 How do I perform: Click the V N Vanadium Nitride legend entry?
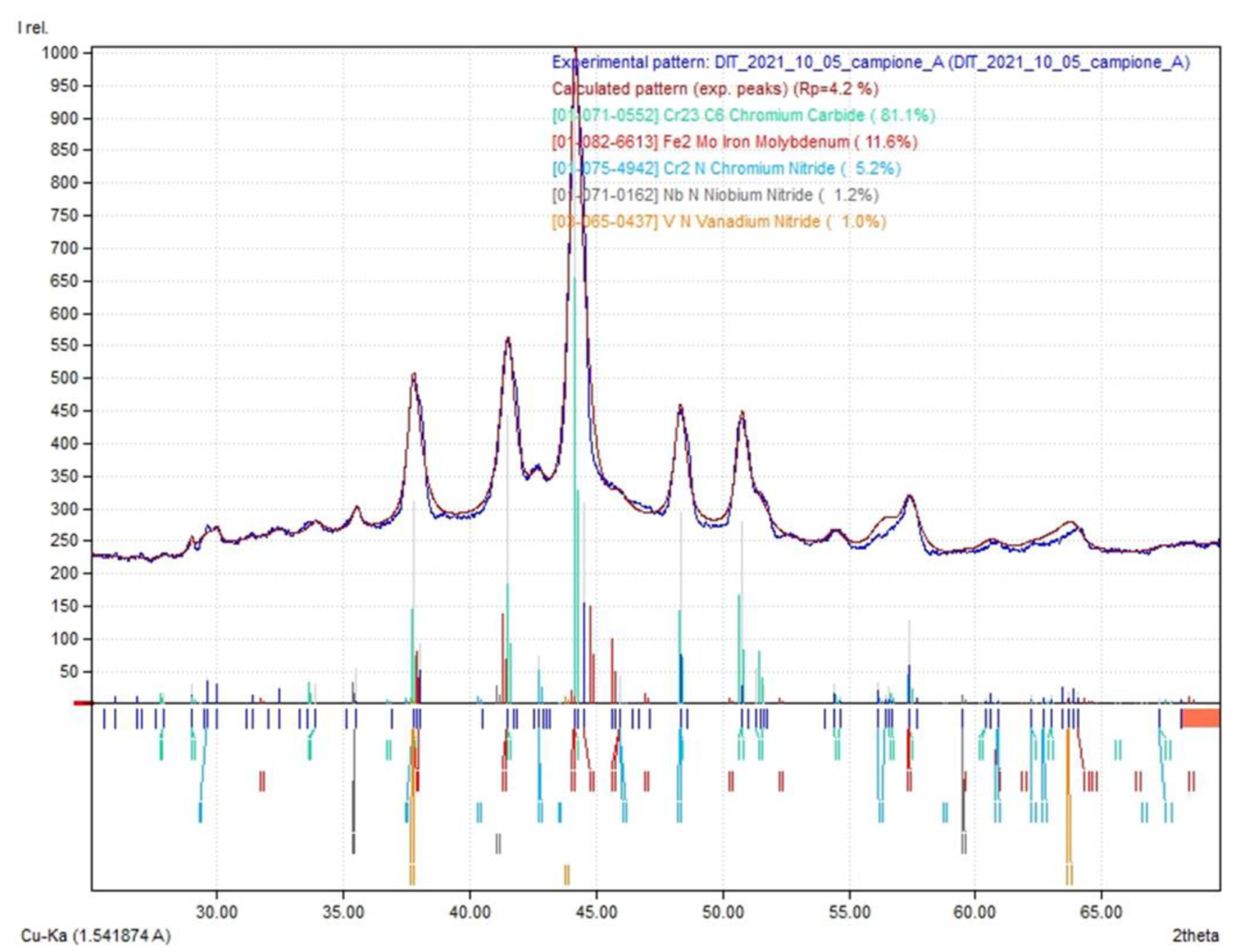tap(719, 222)
